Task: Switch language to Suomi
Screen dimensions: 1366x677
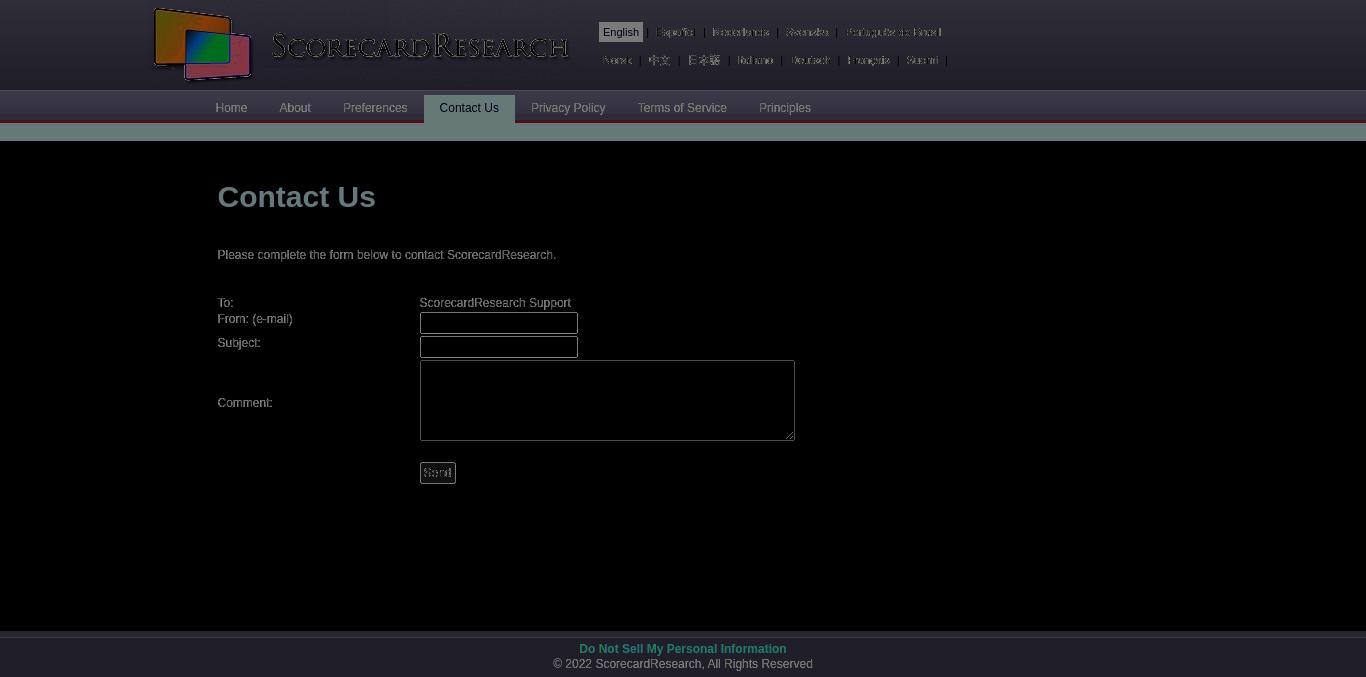Action: 922,60
